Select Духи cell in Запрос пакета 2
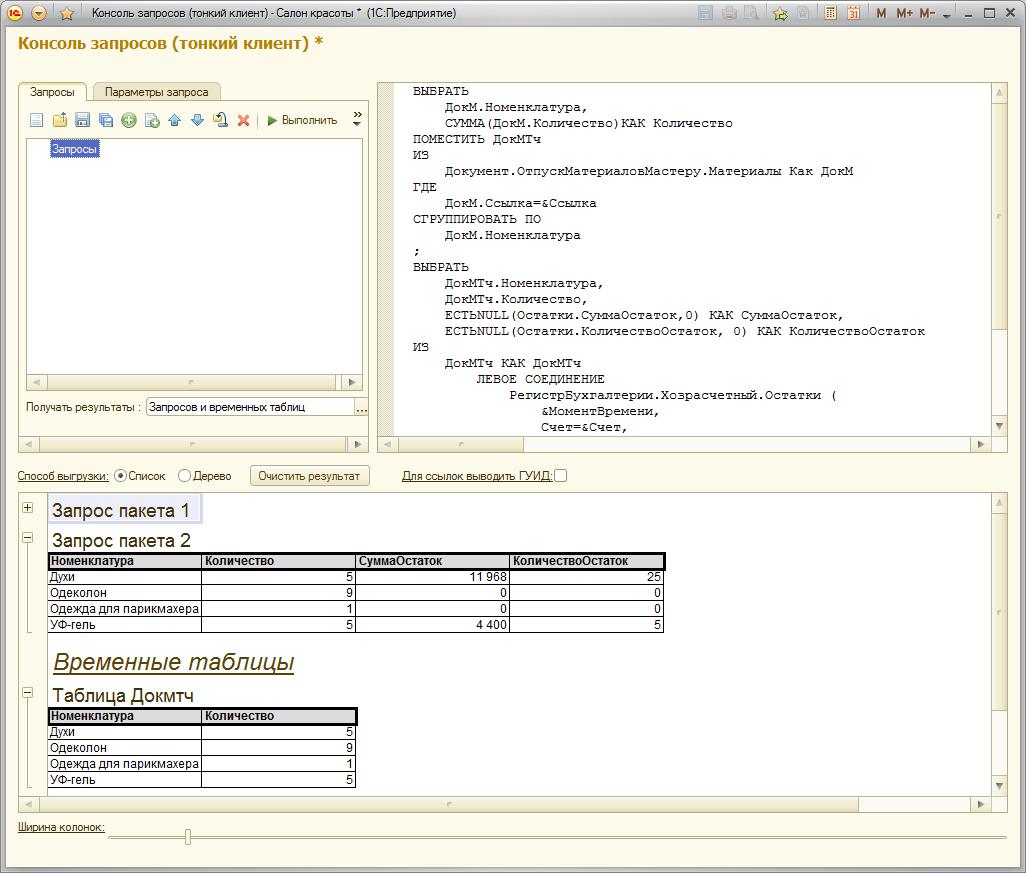1026x873 pixels. tap(125, 577)
